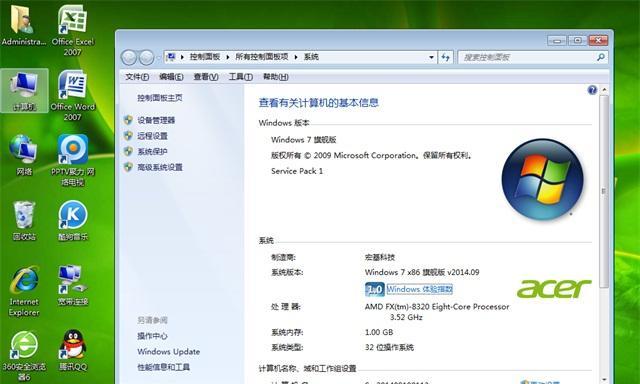Click the Service Pack 1 text
The height and width of the screenshot is (384, 640).
[x=297, y=171]
